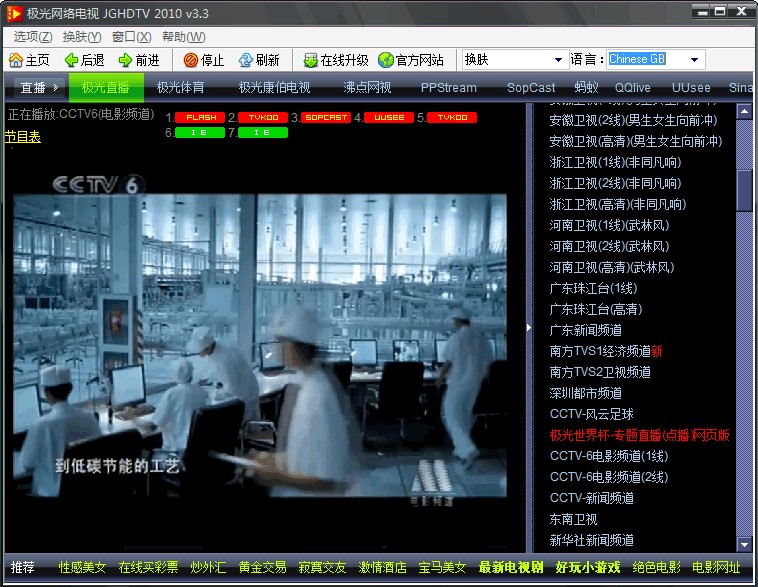Image resolution: width=758 pixels, height=587 pixels.
Task: Click the 在线升级 online upgrade icon
Action: pyautogui.click(x=310, y=60)
